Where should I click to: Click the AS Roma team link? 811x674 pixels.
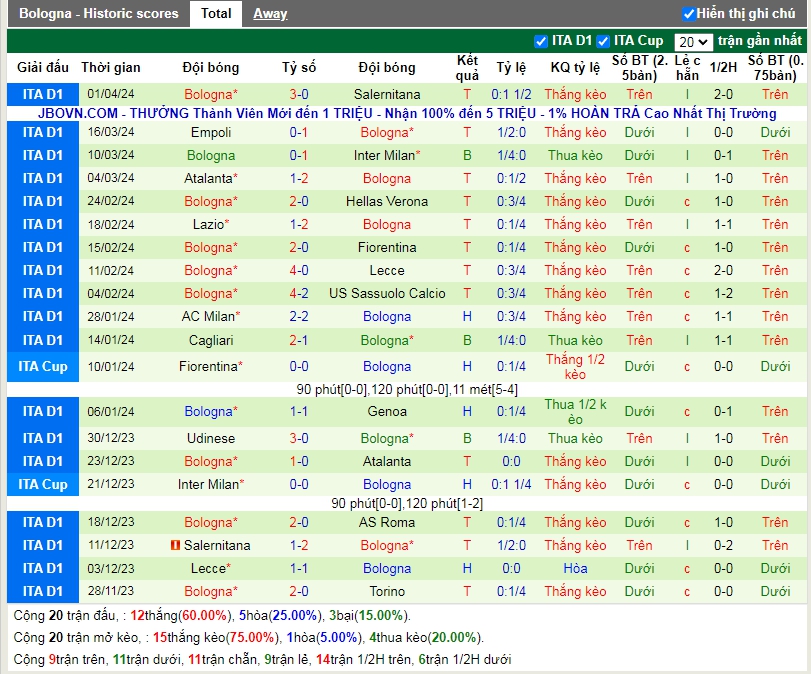[x=386, y=522]
